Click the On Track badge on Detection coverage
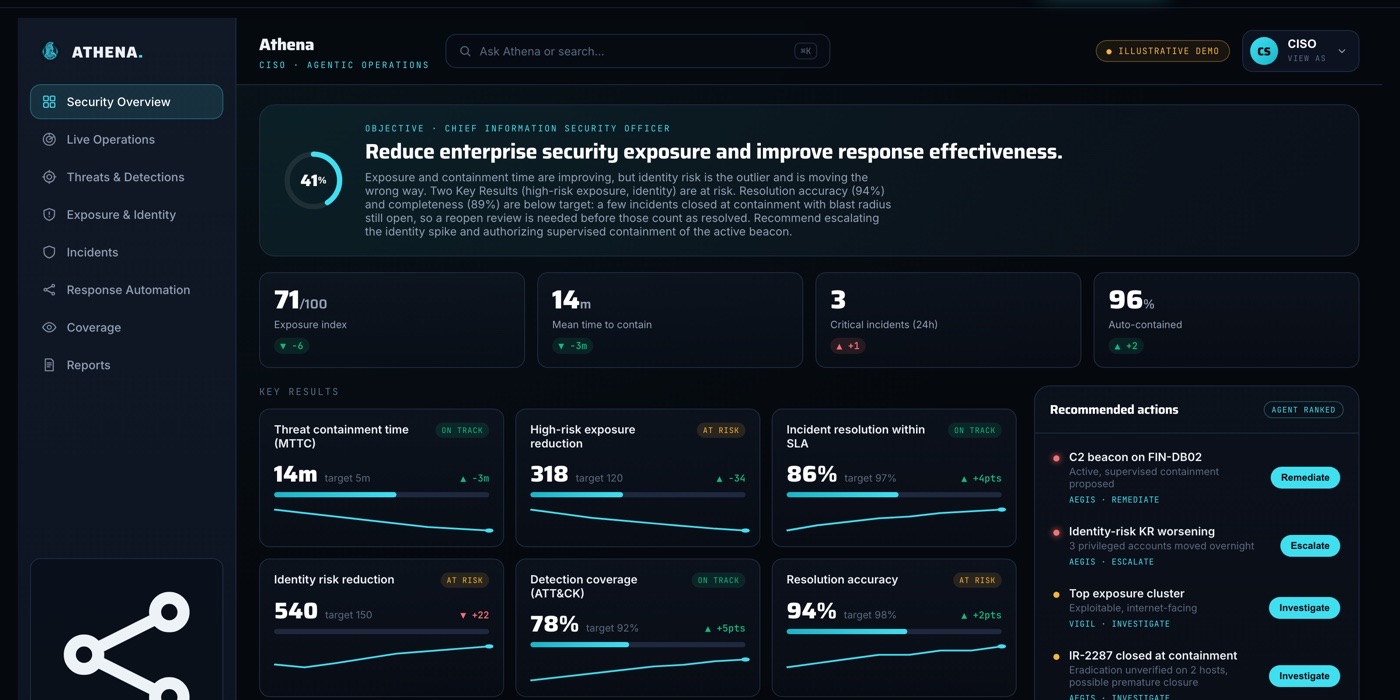Screen dimensions: 1400x700 718,580
